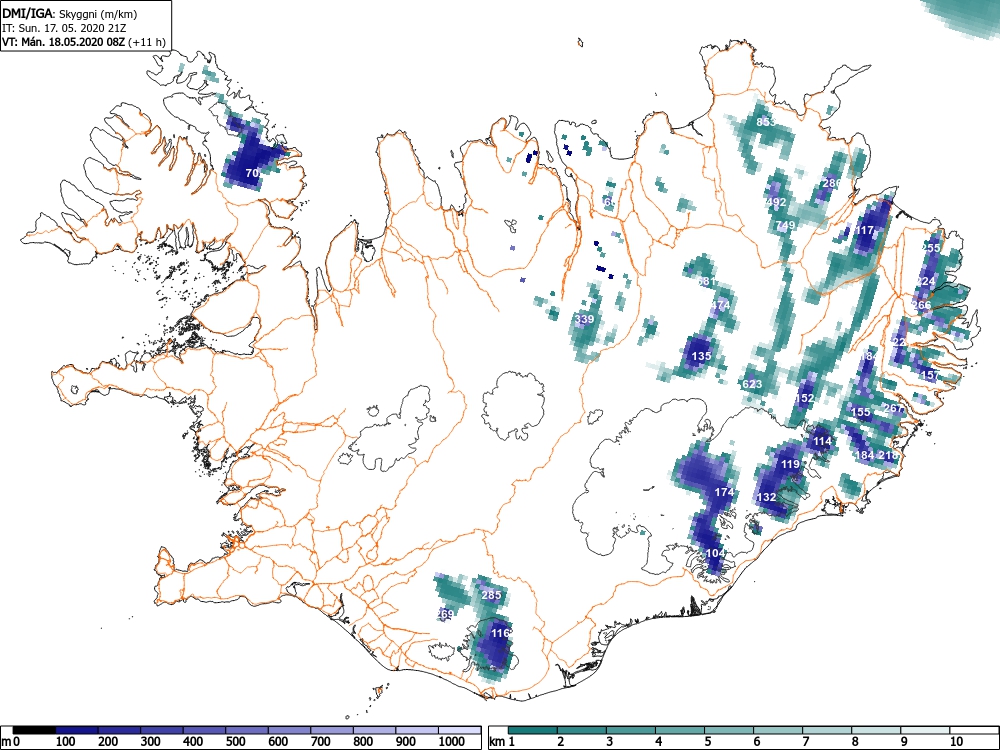Screen dimensions: 1000x750
Task: Click the pale lavender 900–1000 m legend swatch
Action: coord(417,730)
